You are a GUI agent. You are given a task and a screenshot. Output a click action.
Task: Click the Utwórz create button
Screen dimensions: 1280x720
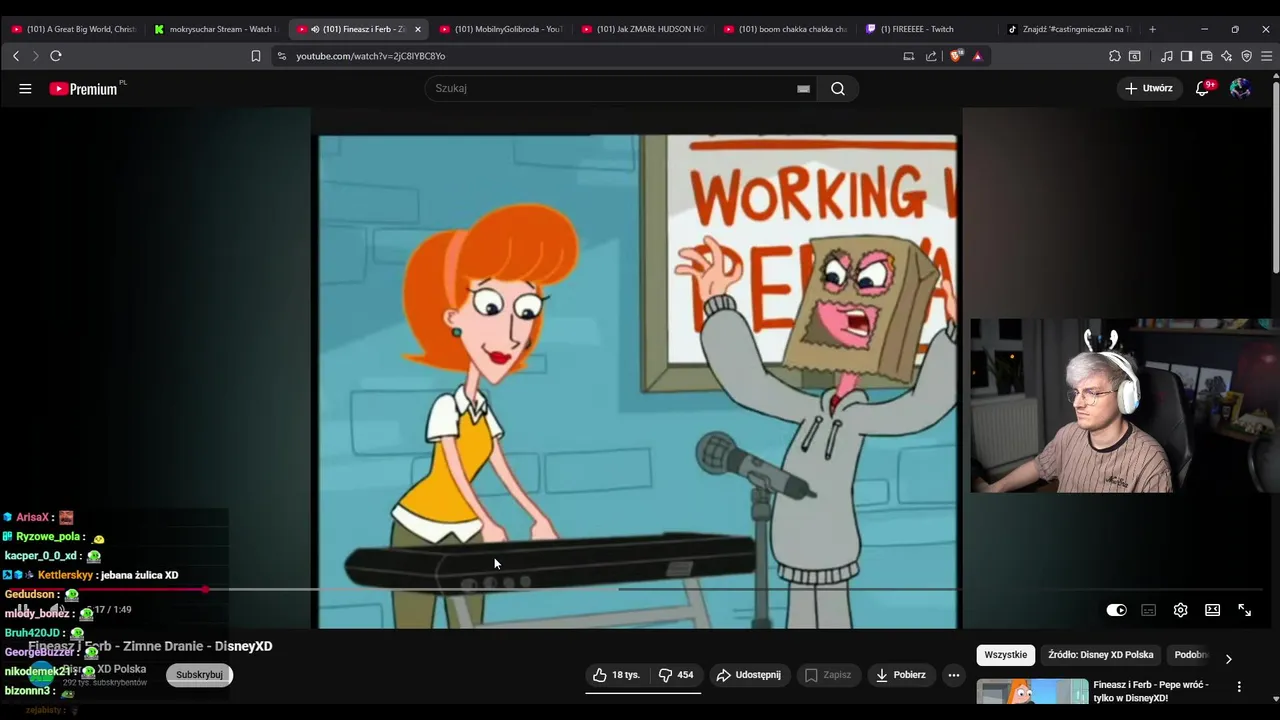tap(1149, 88)
